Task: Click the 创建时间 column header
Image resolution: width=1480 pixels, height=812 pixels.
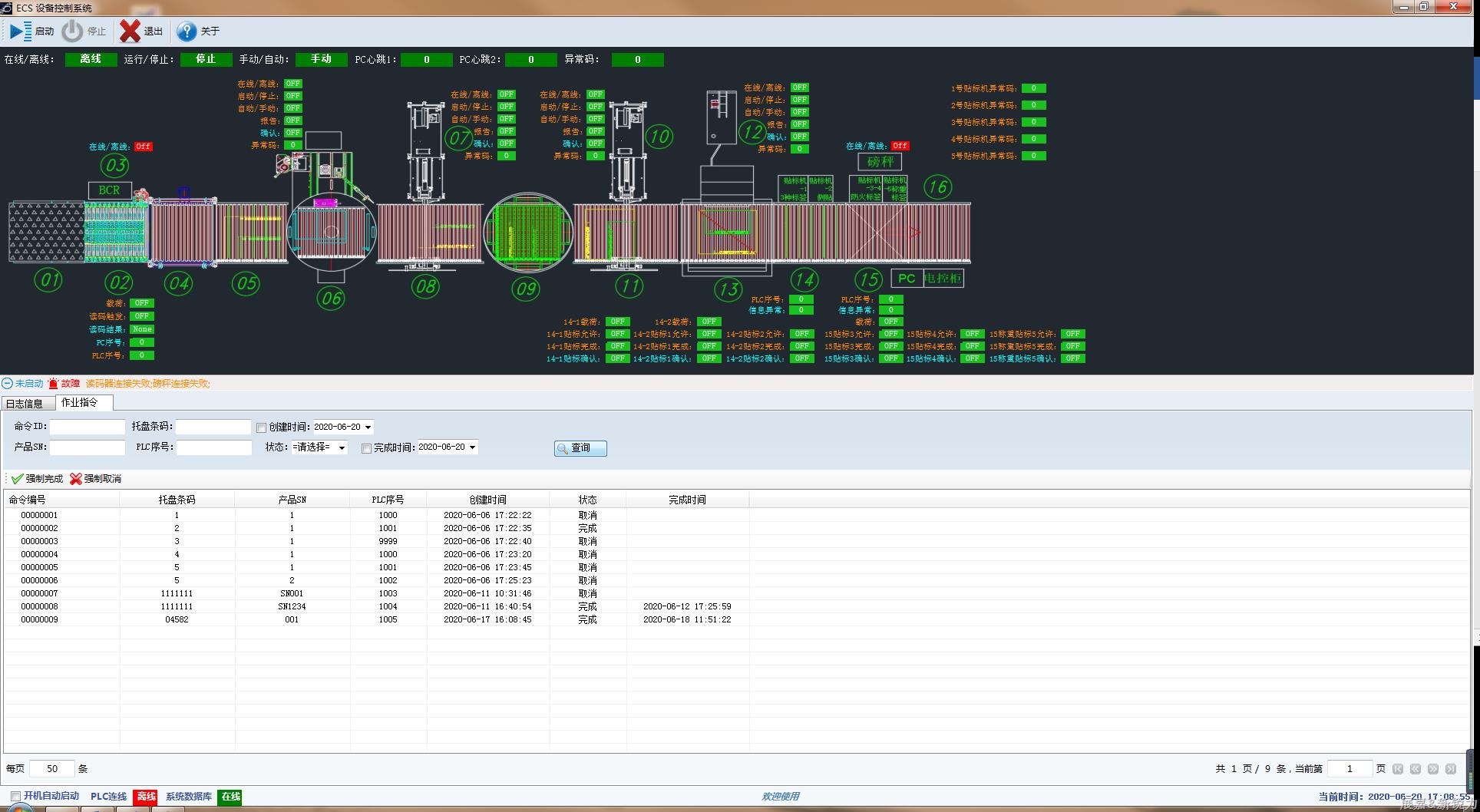Action: click(487, 500)
